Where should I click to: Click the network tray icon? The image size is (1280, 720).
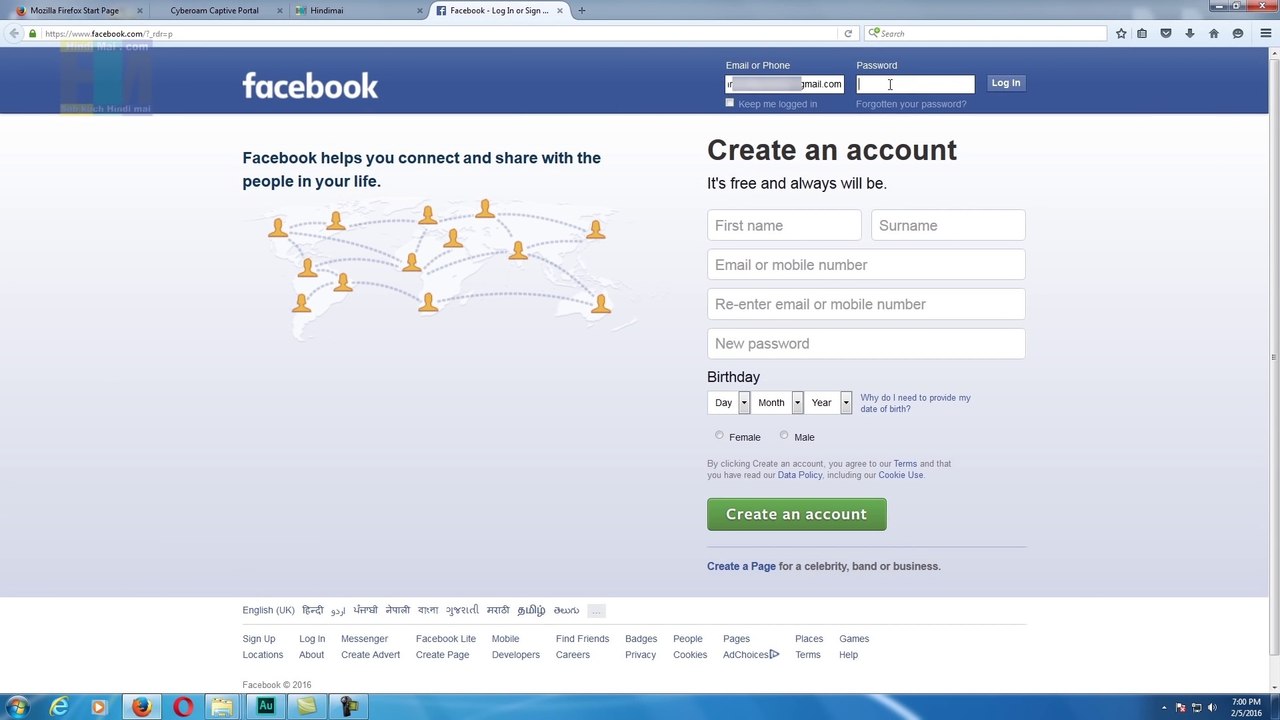1196,708
